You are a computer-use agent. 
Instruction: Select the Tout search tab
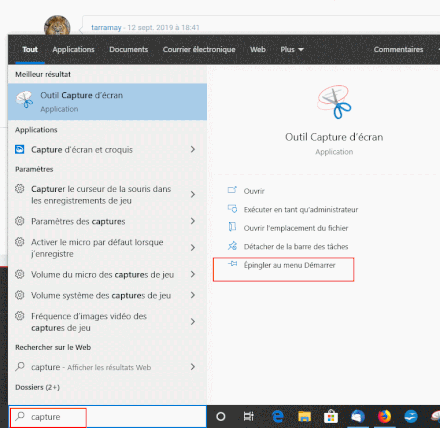coord(30,49)
